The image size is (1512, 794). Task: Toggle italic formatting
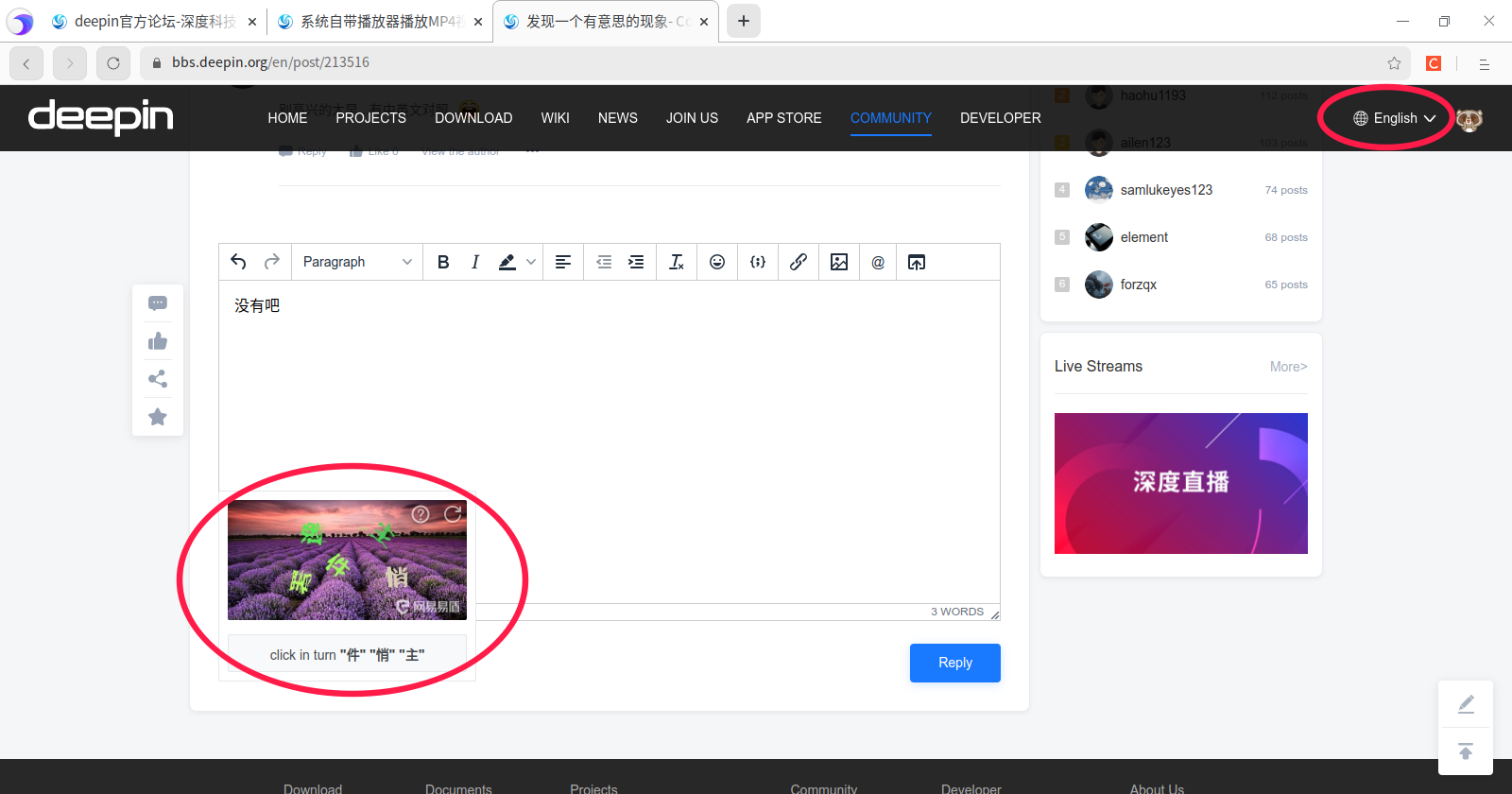[x=475, y=262]
